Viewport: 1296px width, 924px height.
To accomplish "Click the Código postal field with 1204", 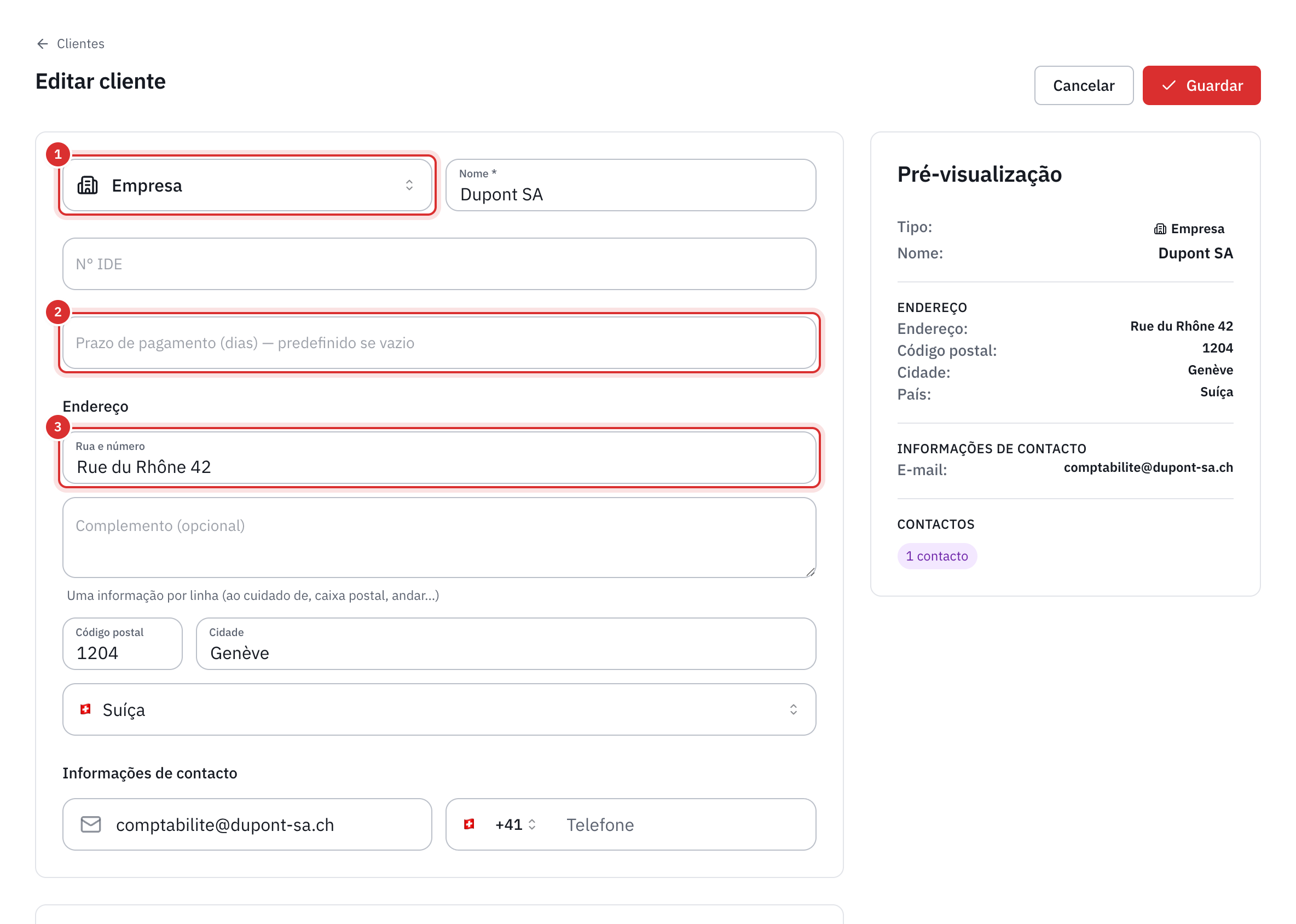I will pyautogui.click(x=122, y=644).
